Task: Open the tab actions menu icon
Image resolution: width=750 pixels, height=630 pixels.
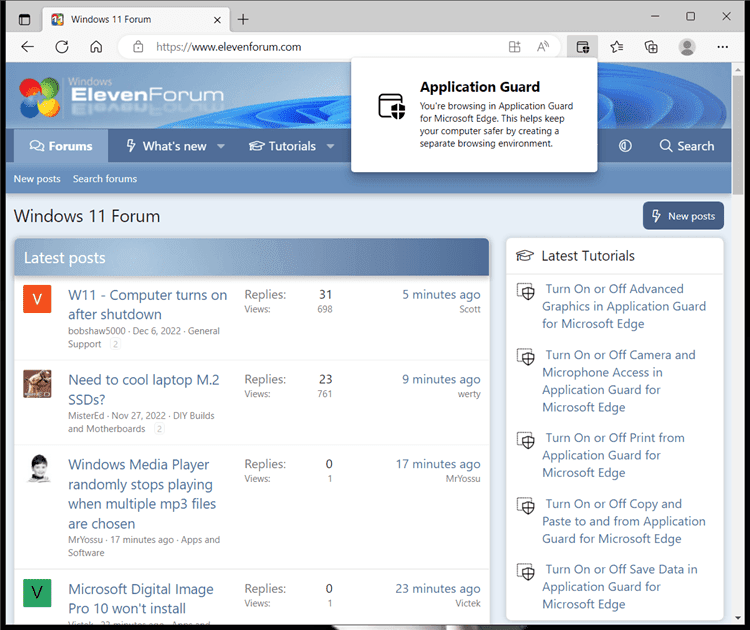Action: pyautogui.click(x=24, y=20)
